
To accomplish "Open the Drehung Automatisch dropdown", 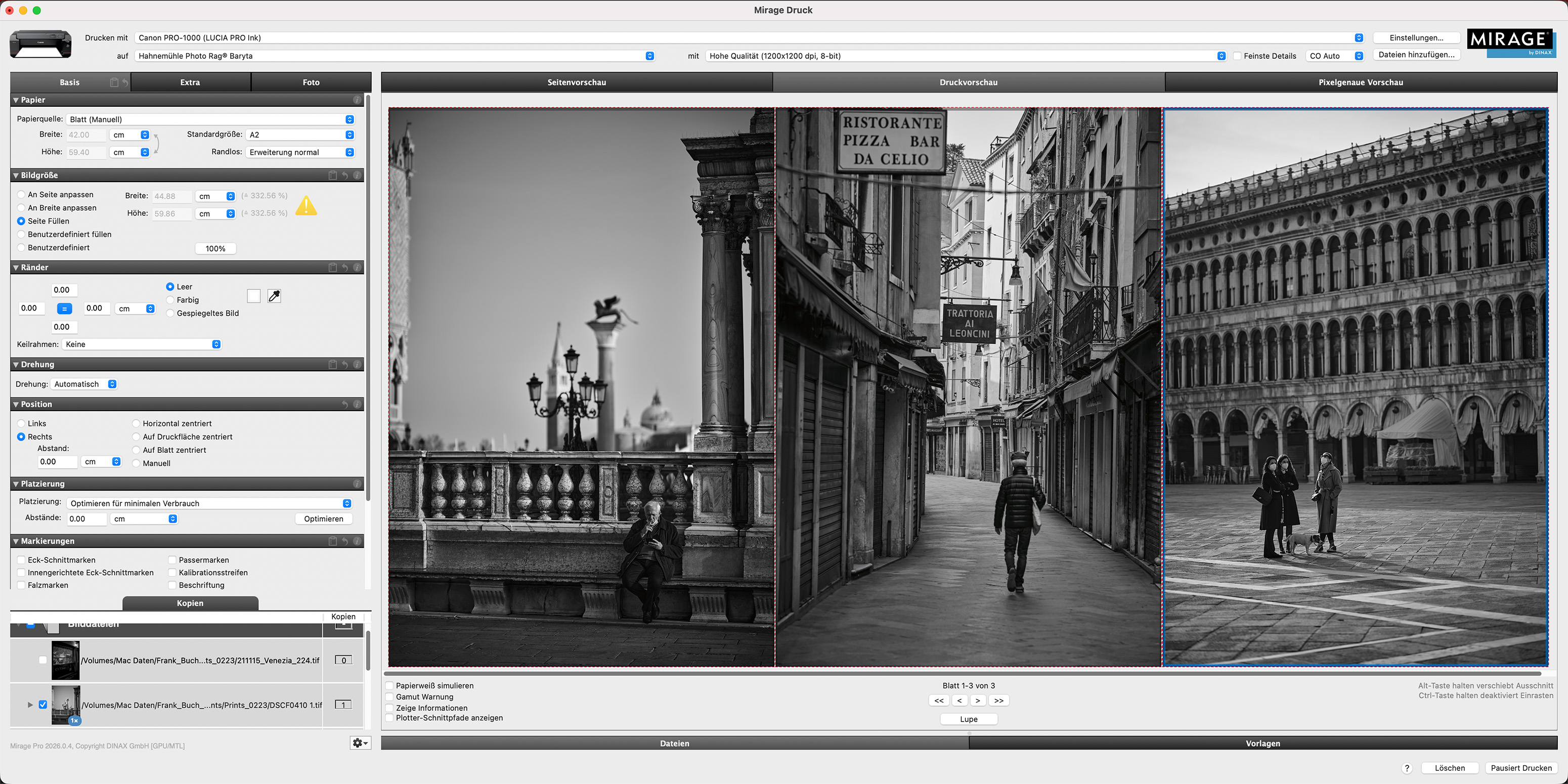I will (84, 384).
